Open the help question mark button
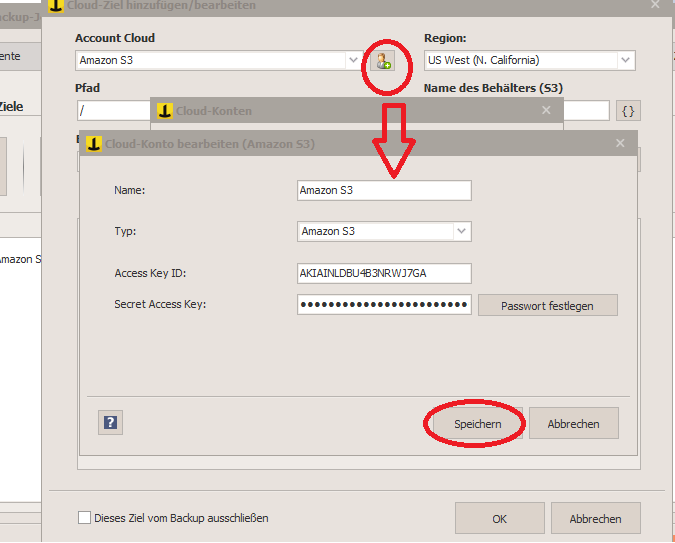 (110, 422)
